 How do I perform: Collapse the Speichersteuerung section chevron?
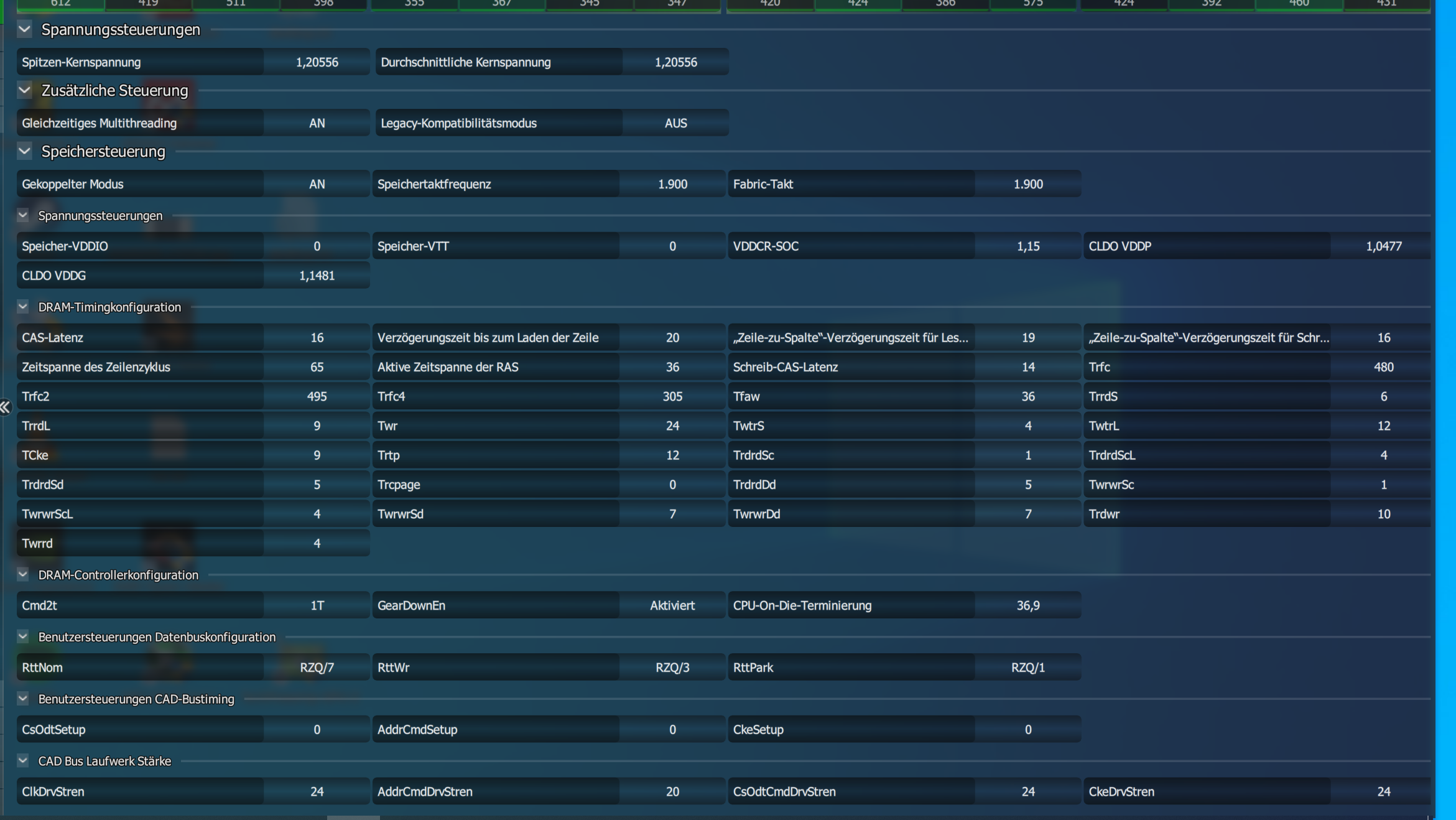[25, 151]
